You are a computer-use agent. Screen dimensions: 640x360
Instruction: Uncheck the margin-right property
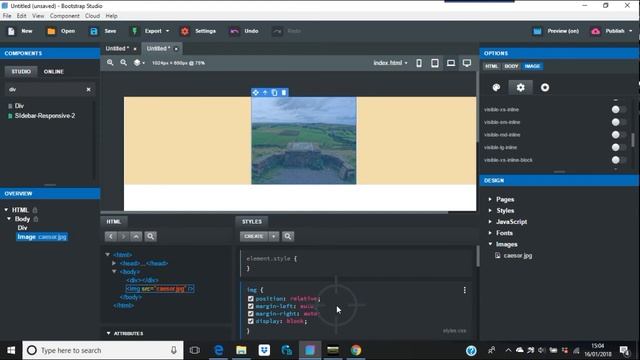pos(251,314)
